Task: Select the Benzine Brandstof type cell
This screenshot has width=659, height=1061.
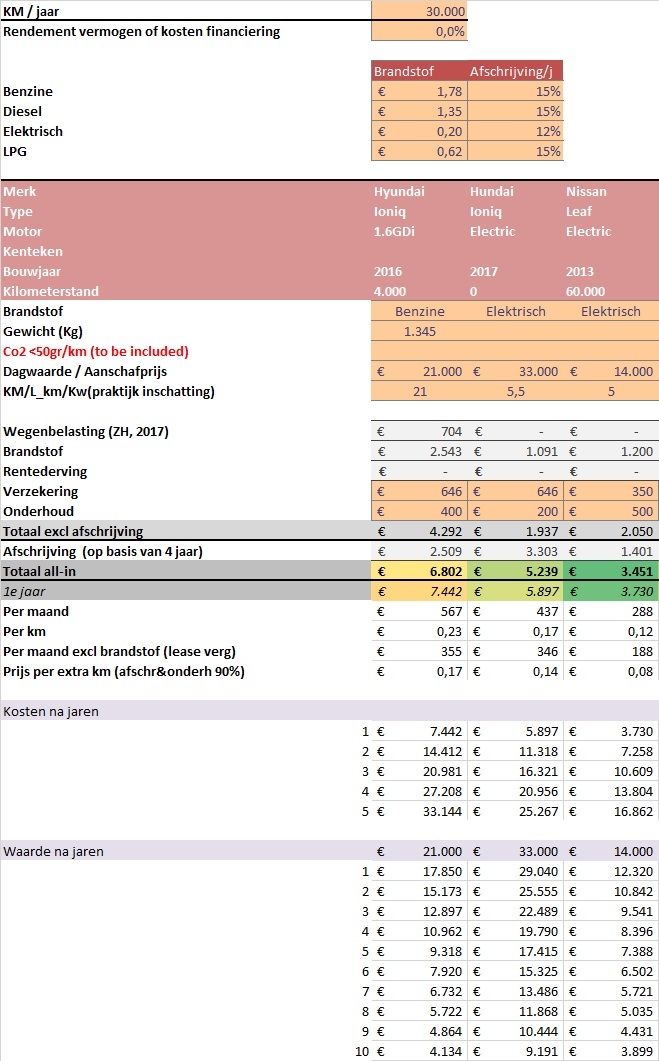Action: [x=419, y=311]
